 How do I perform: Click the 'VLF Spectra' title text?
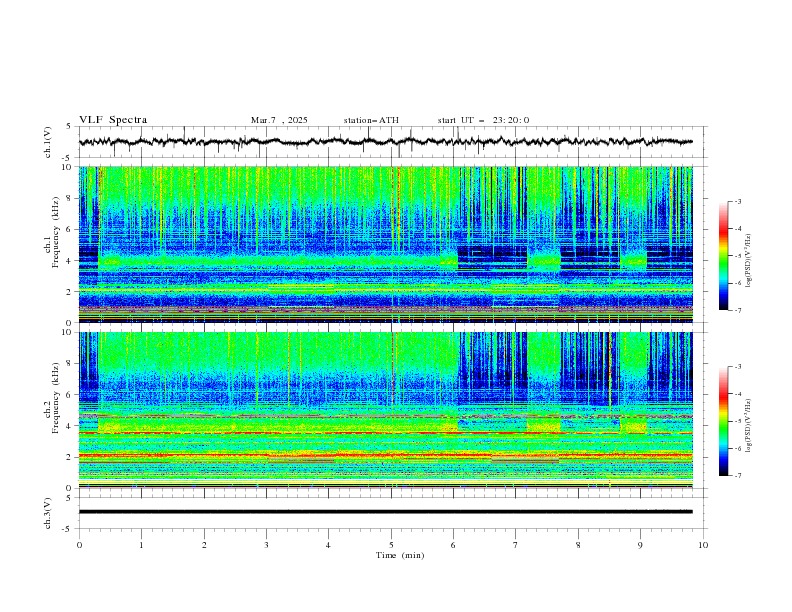pos(113,120)
